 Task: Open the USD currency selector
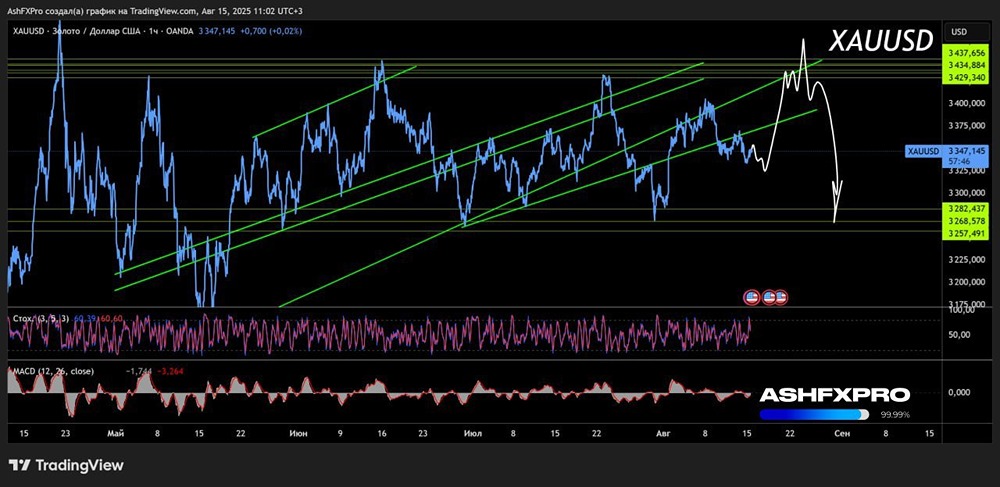tap(958, 31)
